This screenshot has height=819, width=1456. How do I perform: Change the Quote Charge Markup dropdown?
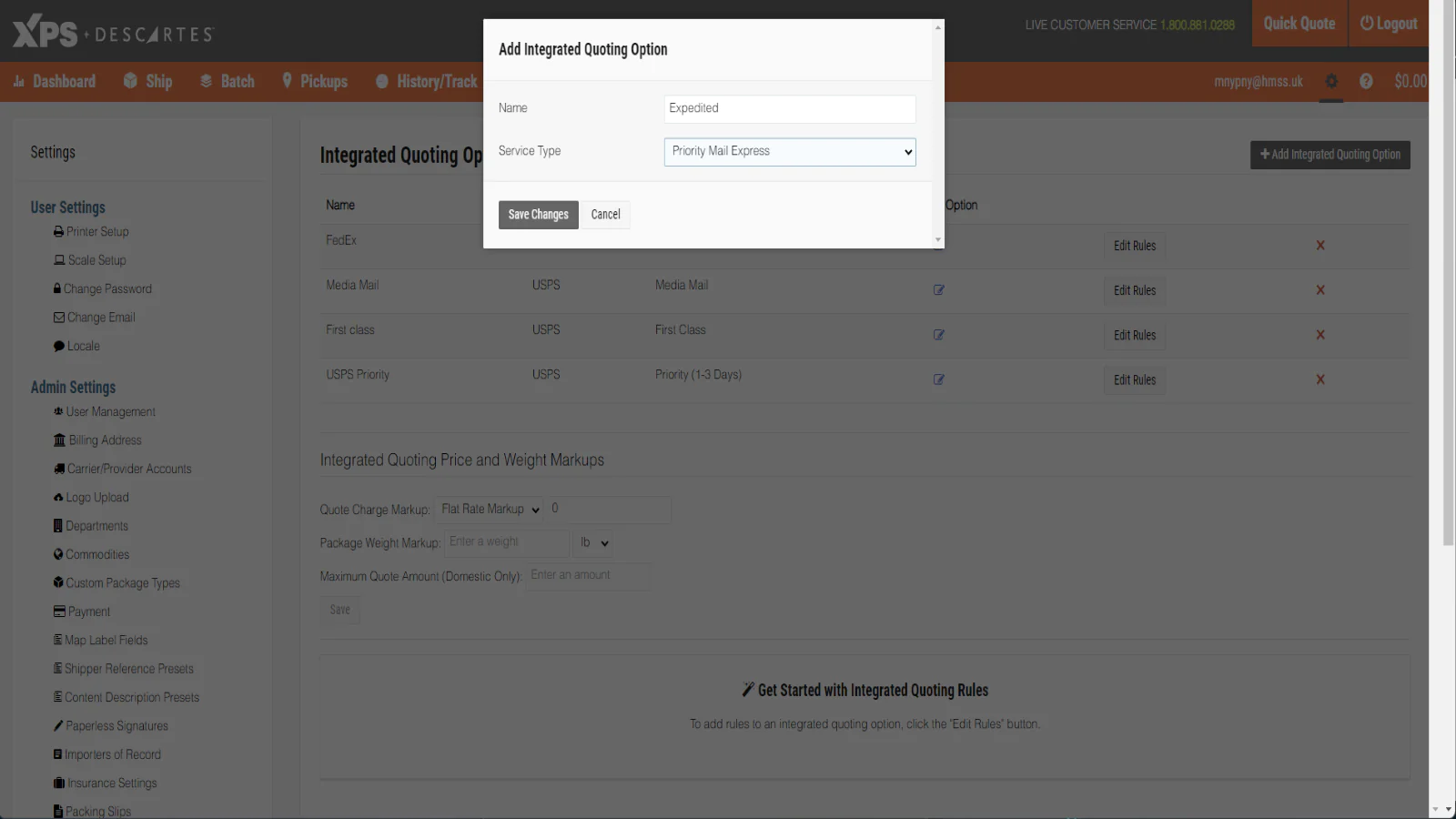489,510
